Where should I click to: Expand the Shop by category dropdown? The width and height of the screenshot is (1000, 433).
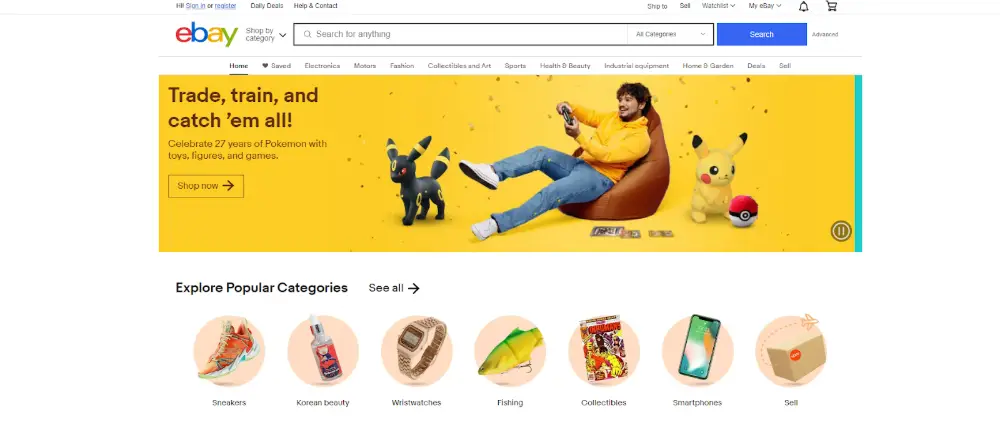(x=266, y=34)
